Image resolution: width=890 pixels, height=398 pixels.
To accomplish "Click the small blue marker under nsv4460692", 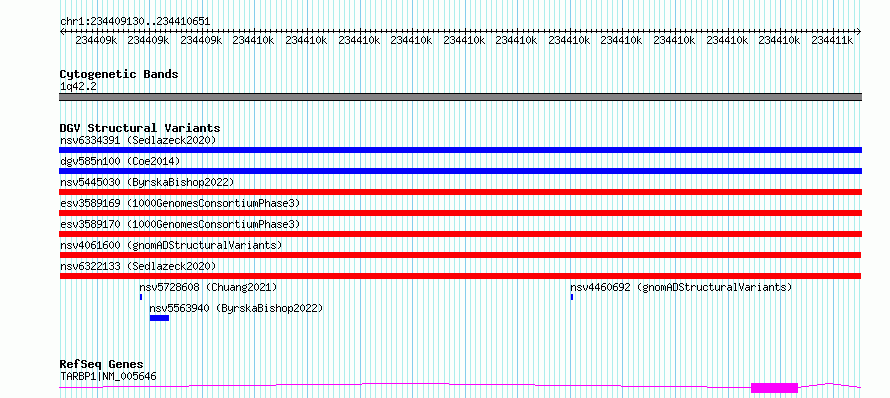I will coord(572,297).
